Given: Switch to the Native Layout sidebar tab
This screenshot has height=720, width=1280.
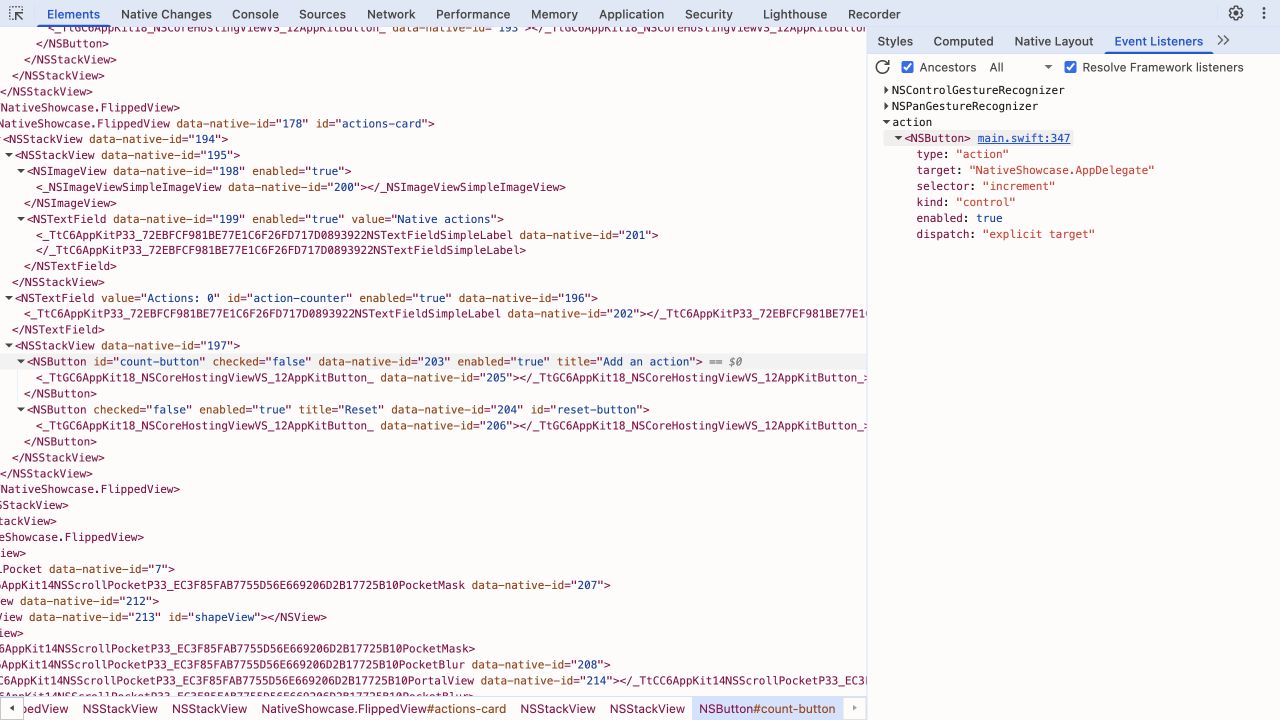Looking at the screenshot, I should click(1054, 41).
